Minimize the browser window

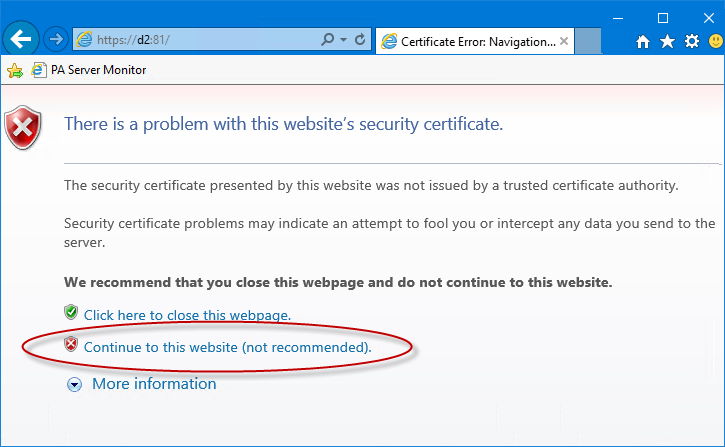point(615,17)
